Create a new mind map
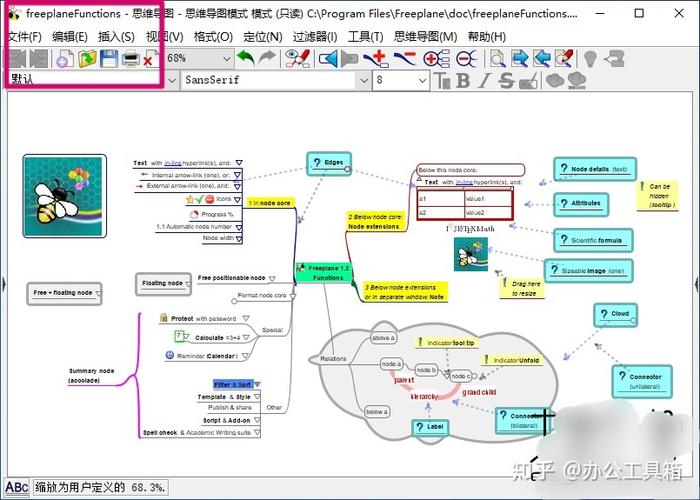This screenshot has height=500, width=700. [x=65, y=58]
